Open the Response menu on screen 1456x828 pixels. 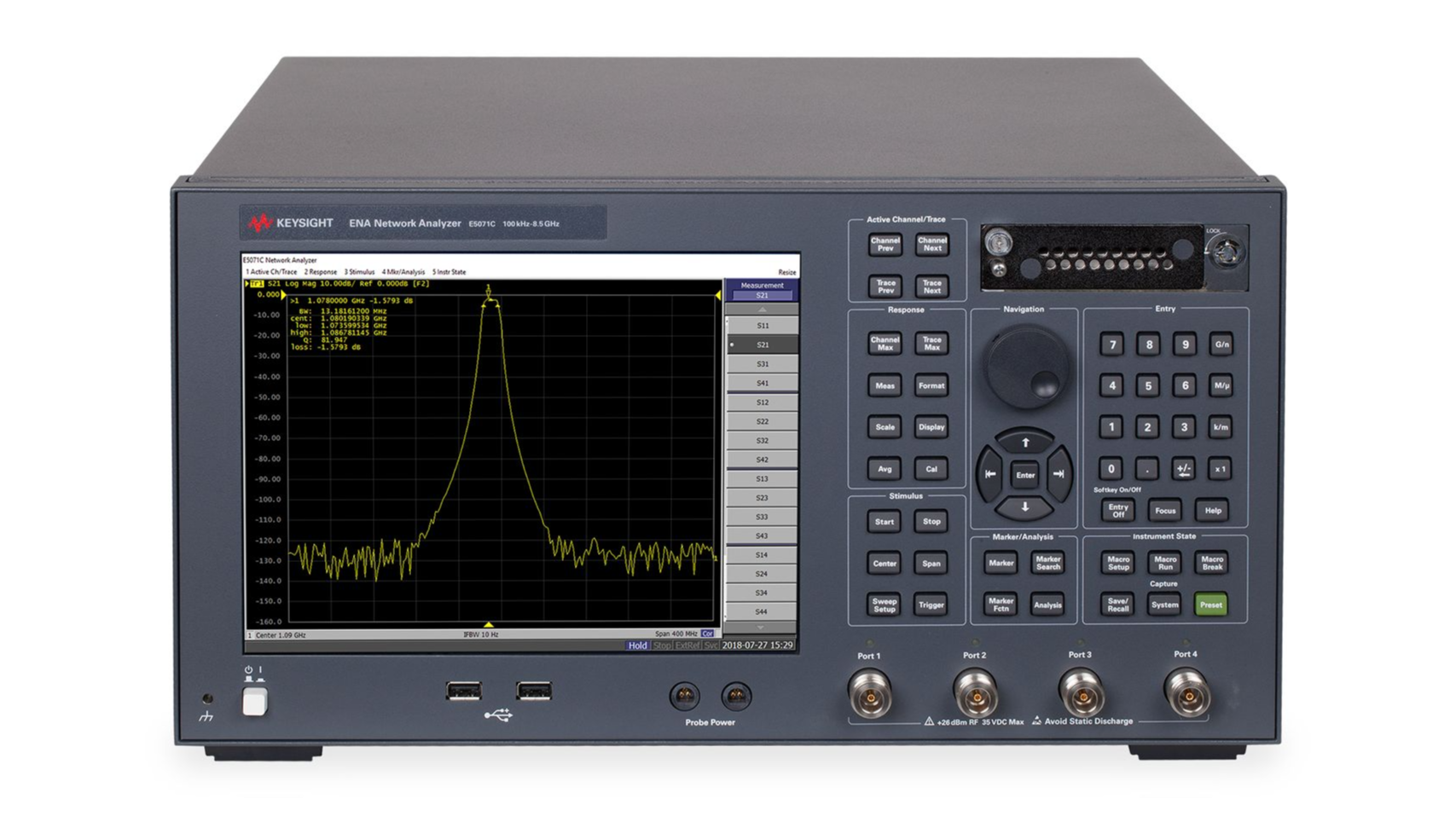(321, 272)
